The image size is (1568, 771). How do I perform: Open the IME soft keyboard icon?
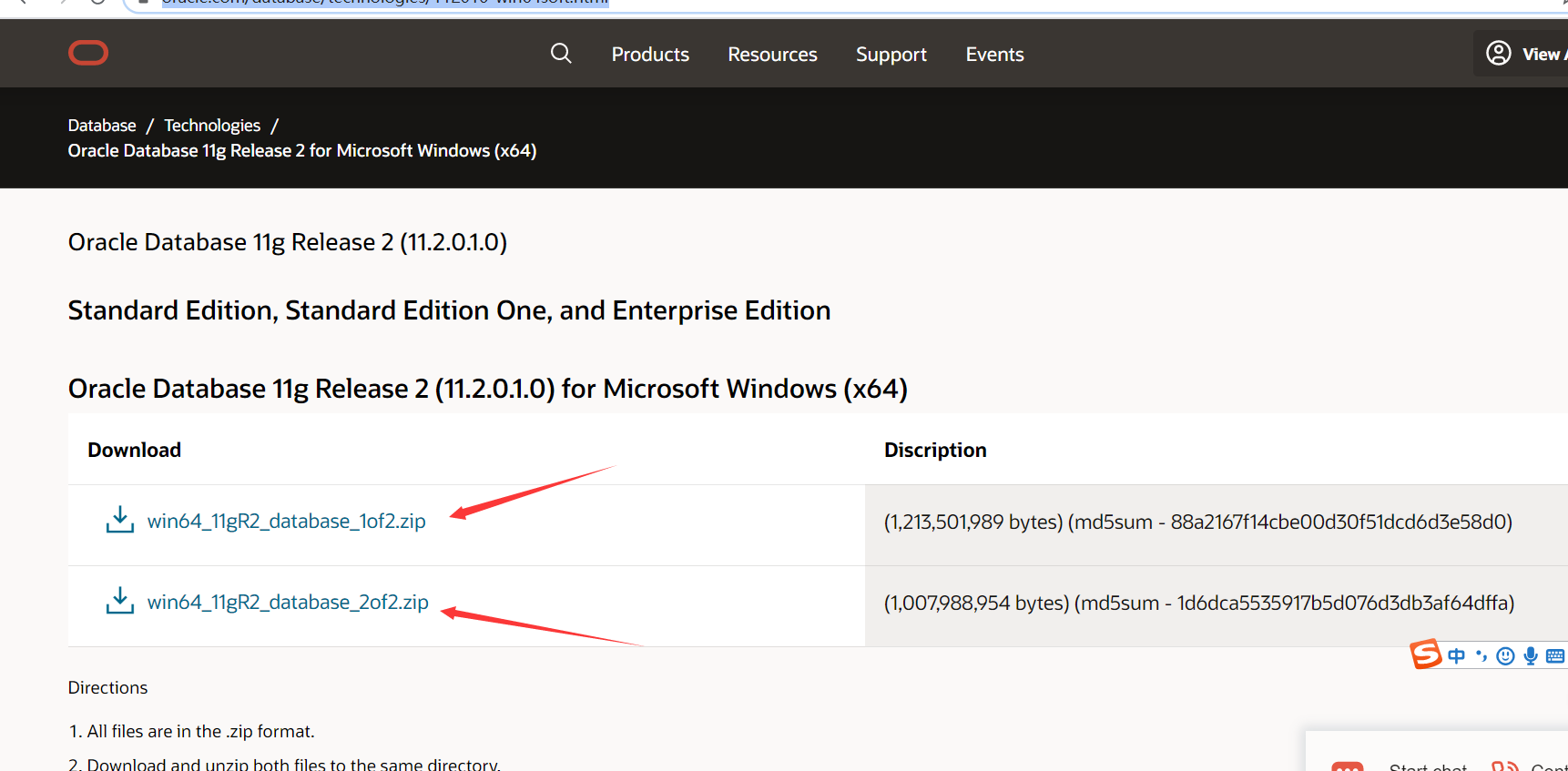tap(1555, 656)
